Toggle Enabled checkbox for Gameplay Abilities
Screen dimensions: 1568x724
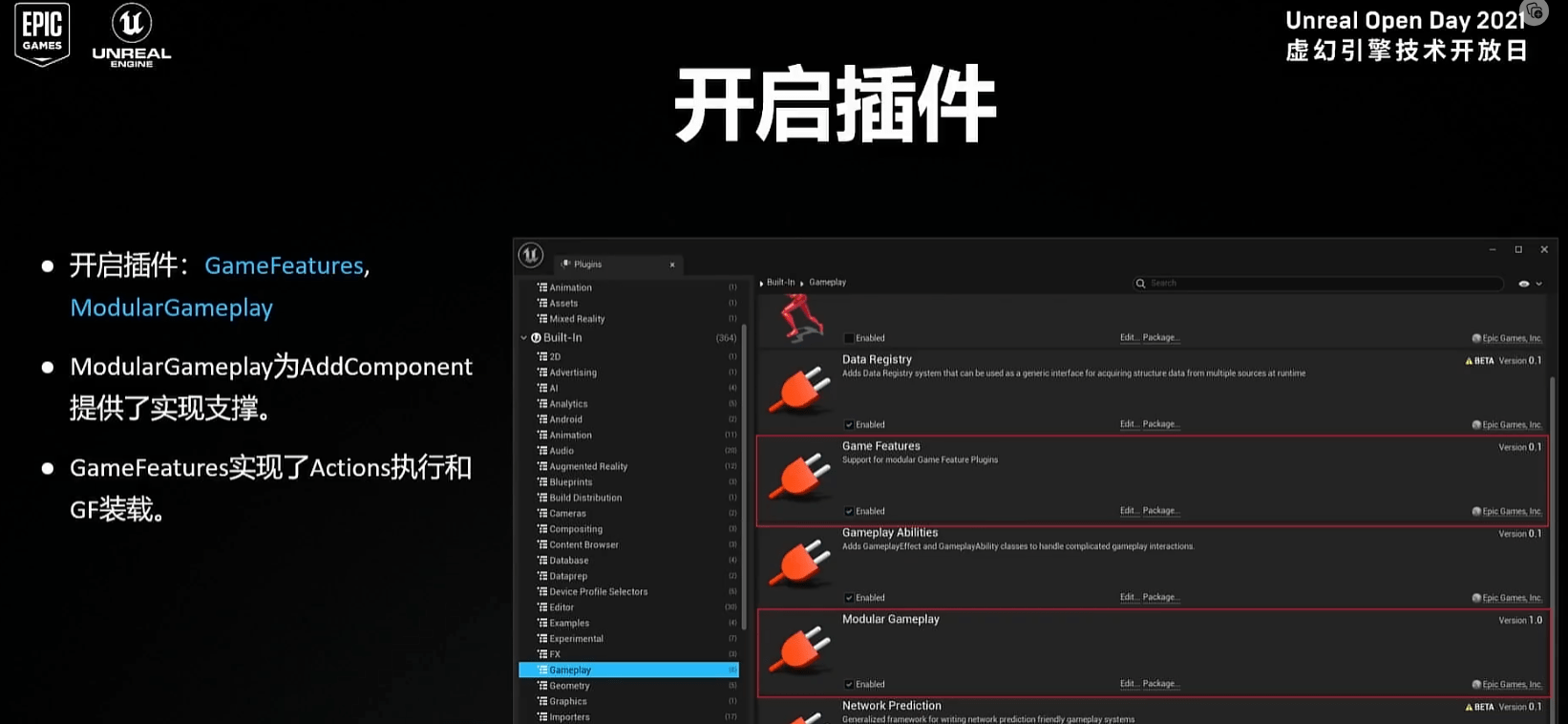[849, 598]
